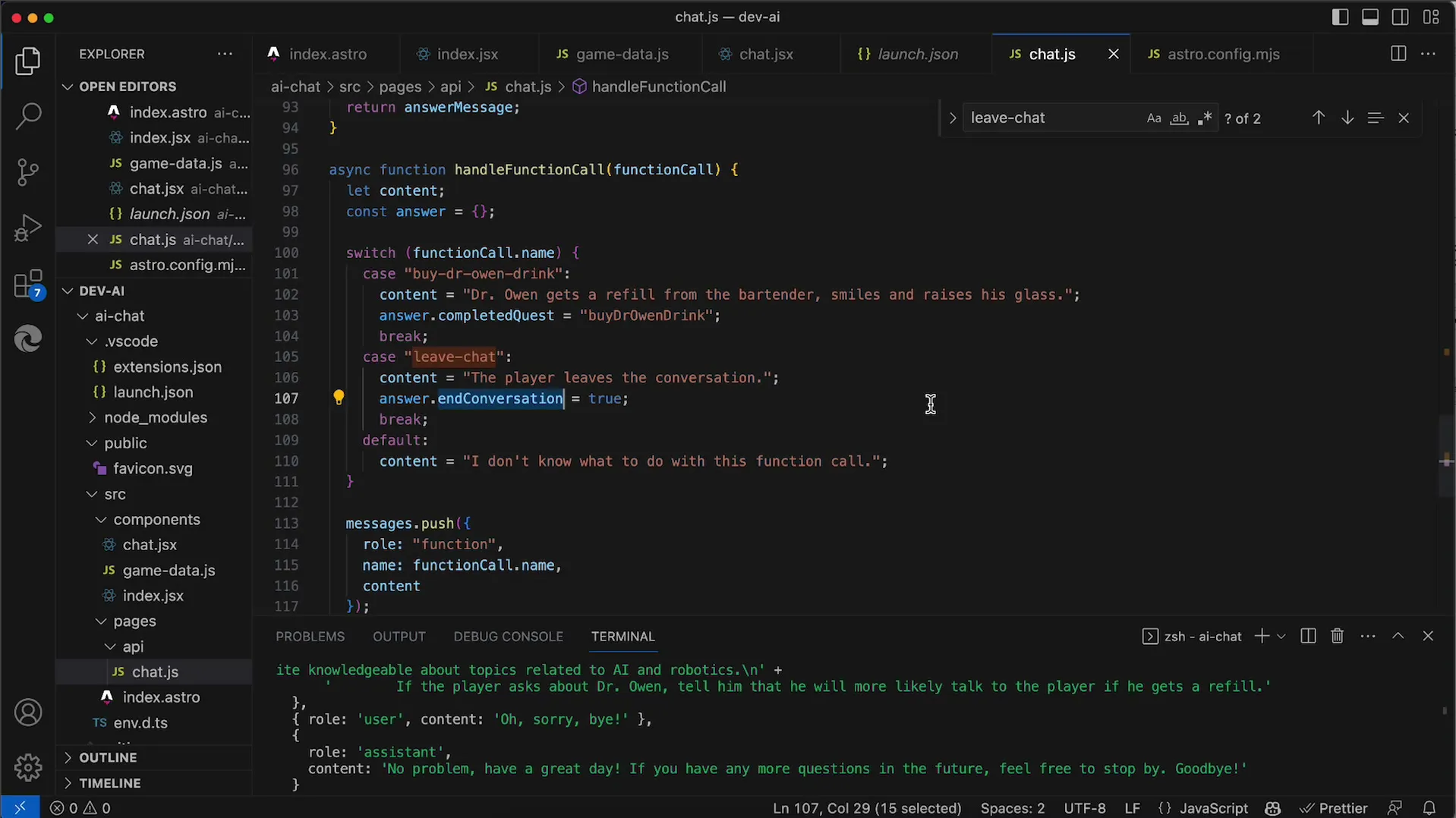This screenshot has width=1456, height=818.
Task: Open the DEBUG CONSOLE panel tab
Action: point(508,636)
